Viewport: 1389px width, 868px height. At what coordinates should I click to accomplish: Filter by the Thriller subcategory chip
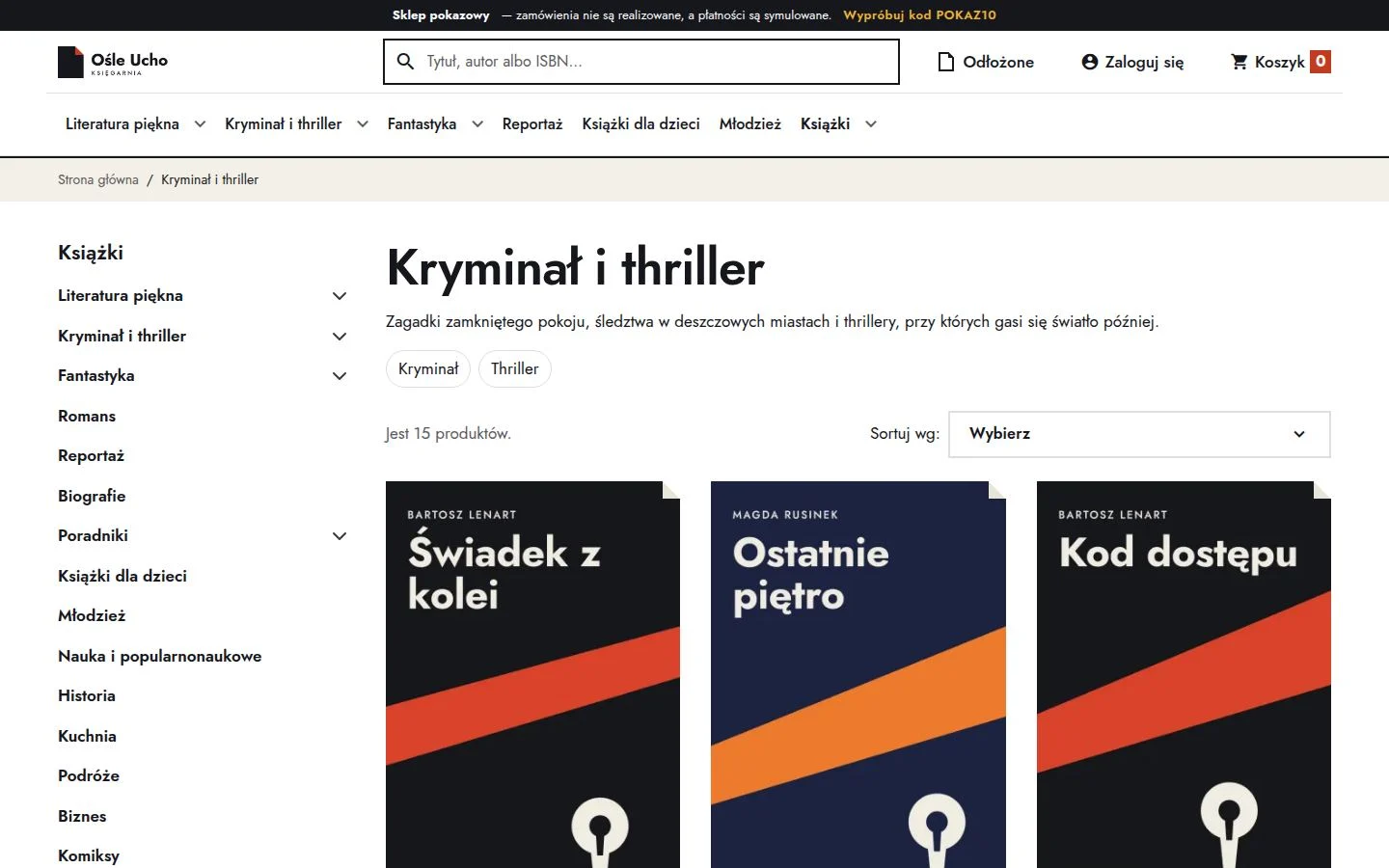coord(515,369)
